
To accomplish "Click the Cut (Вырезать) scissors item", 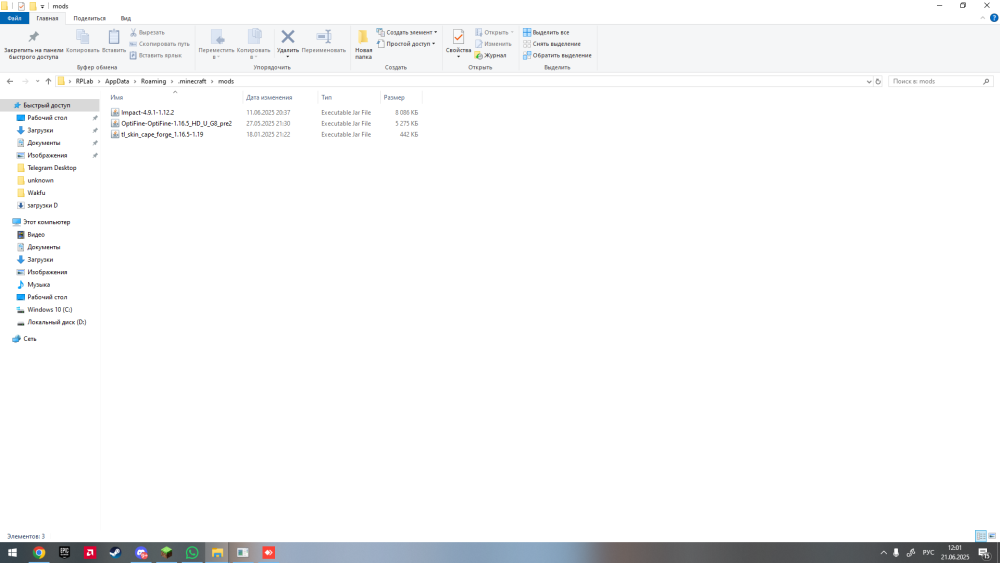I will click(147, 33).
